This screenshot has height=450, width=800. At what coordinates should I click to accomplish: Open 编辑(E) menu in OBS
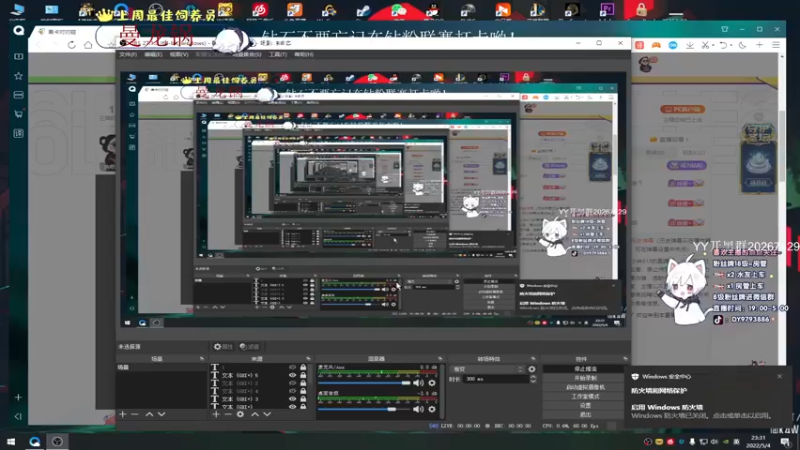(153, 54)
